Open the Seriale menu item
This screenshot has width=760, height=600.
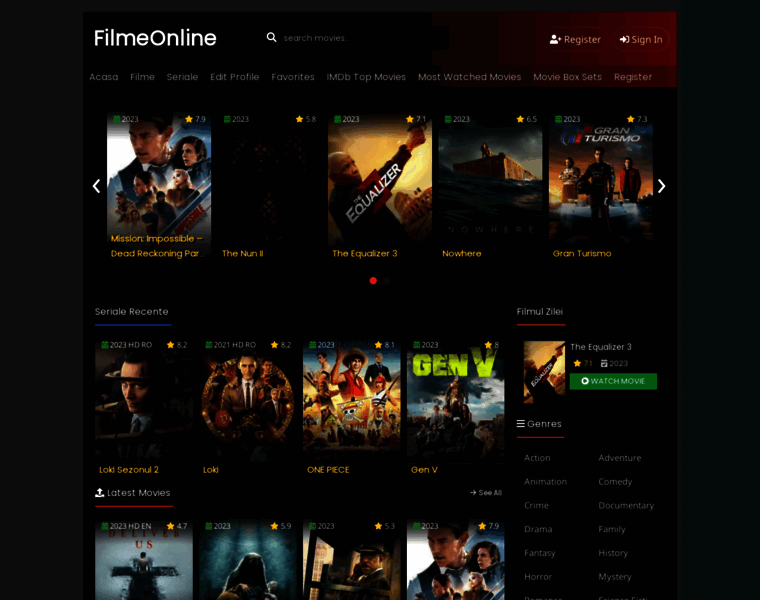(182, 77)
